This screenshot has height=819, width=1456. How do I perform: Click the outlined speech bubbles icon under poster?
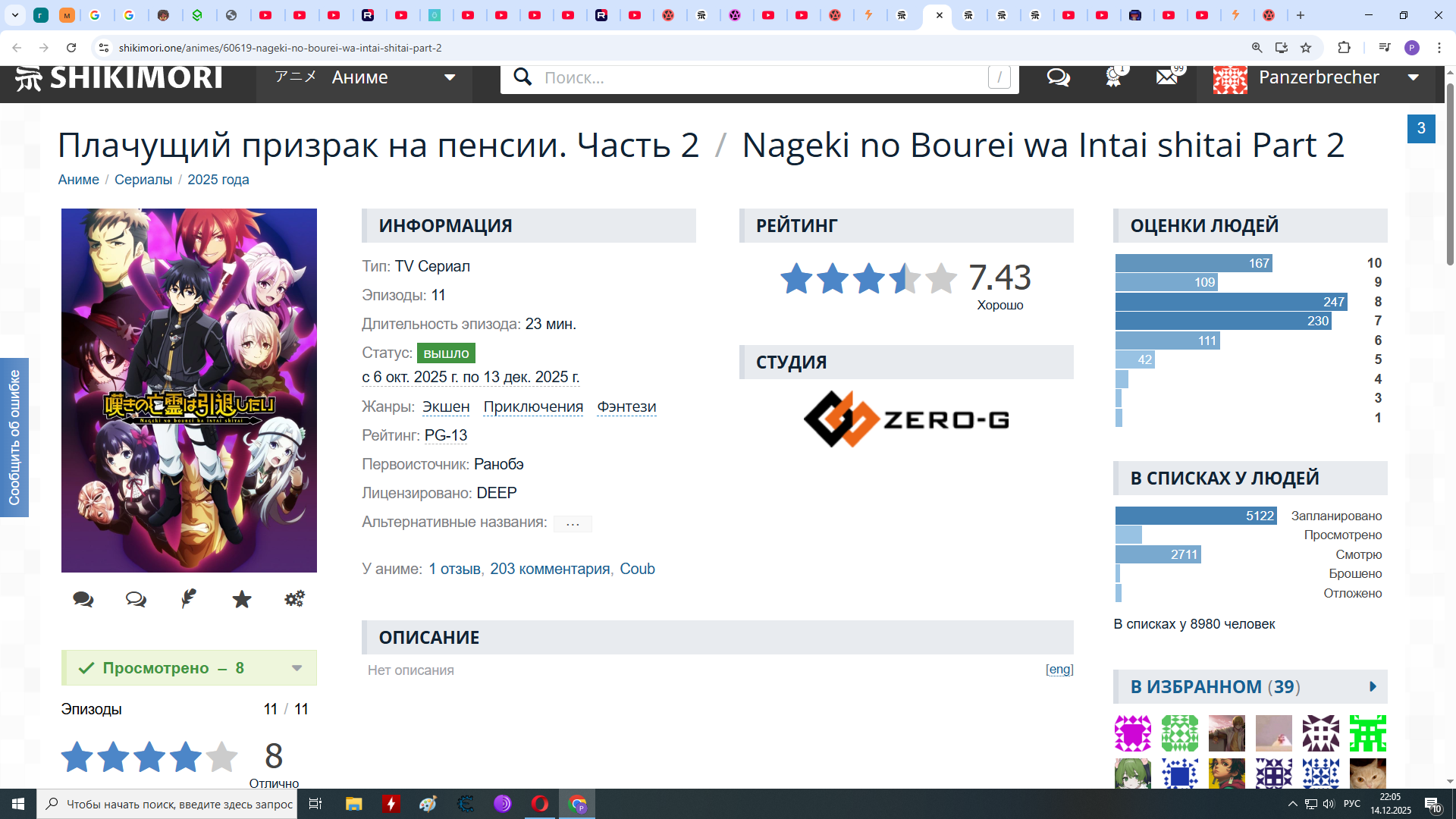pos(136,599)
